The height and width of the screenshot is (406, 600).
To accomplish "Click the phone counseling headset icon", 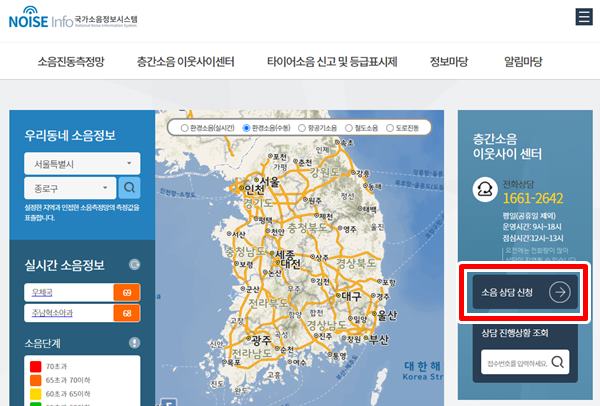I will point(485,189).
